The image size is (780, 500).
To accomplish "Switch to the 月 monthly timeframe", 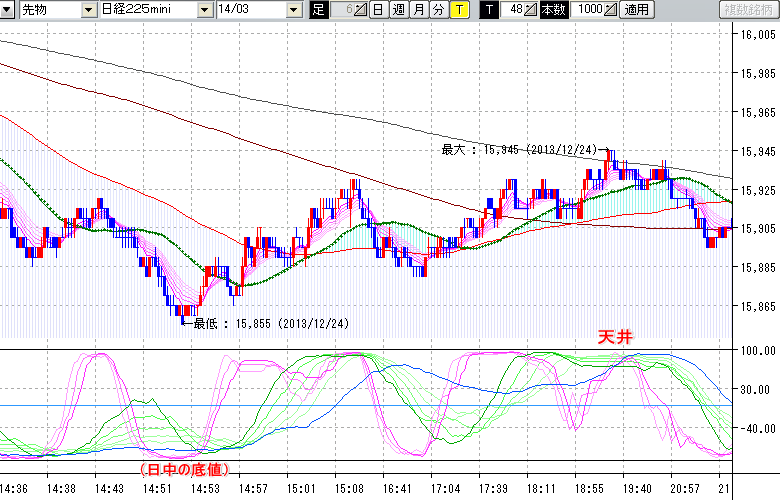I will [418, 10].
